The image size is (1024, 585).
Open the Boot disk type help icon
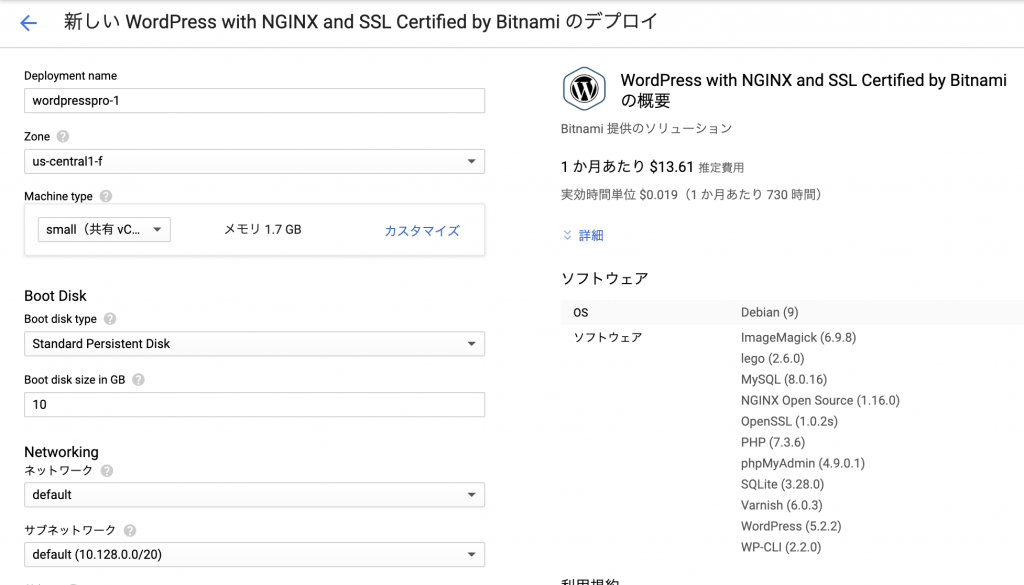click(x=110, y=319)
